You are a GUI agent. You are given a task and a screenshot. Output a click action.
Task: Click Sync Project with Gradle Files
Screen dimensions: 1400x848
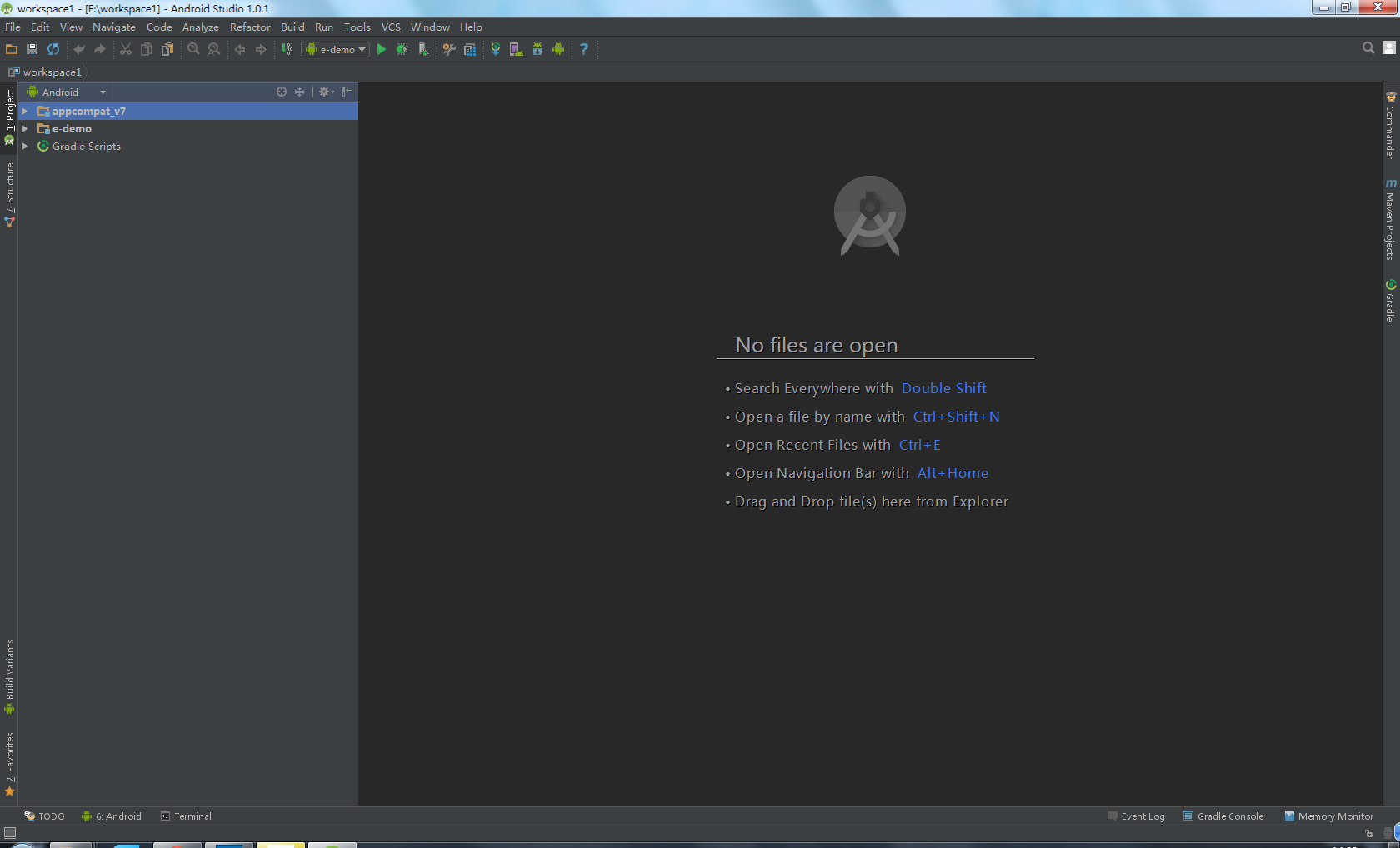point(496,50)
